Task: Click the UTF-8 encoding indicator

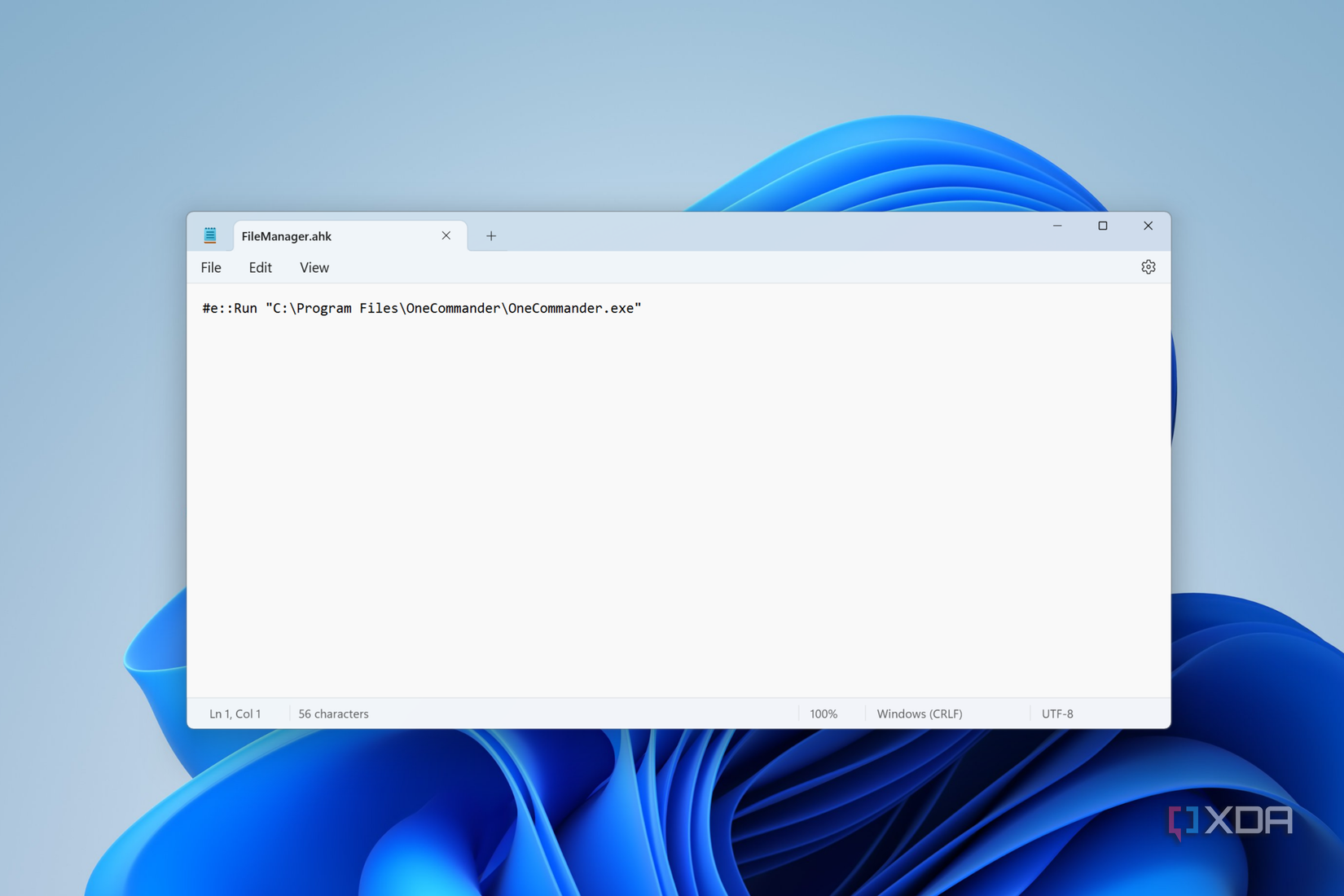Action: click(1057, 714)
